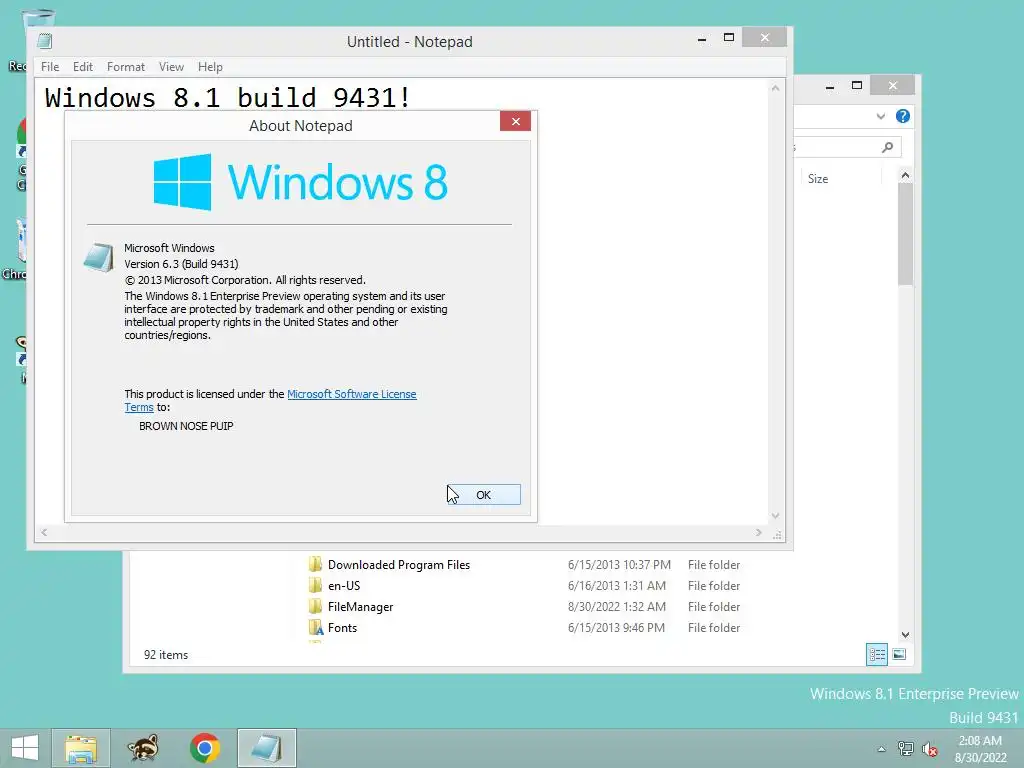Minimize the Notepad window

tap(702, 39)
